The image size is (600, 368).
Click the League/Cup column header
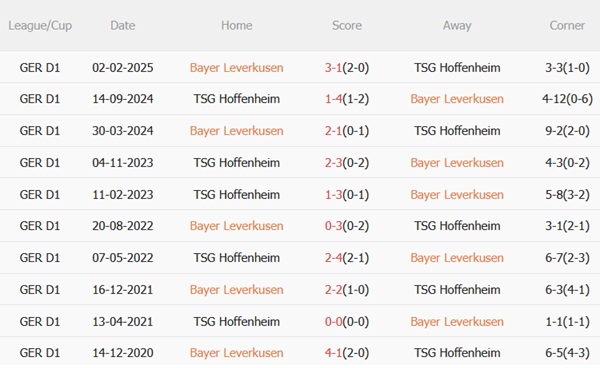coord(40,26)
